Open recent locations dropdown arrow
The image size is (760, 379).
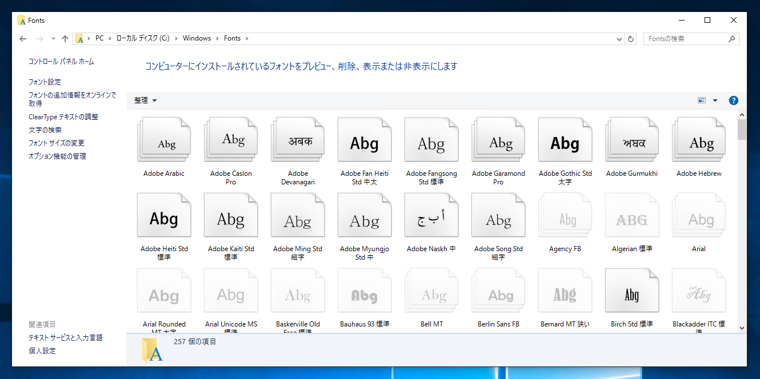pyautogui.click(x=53, y=38)
